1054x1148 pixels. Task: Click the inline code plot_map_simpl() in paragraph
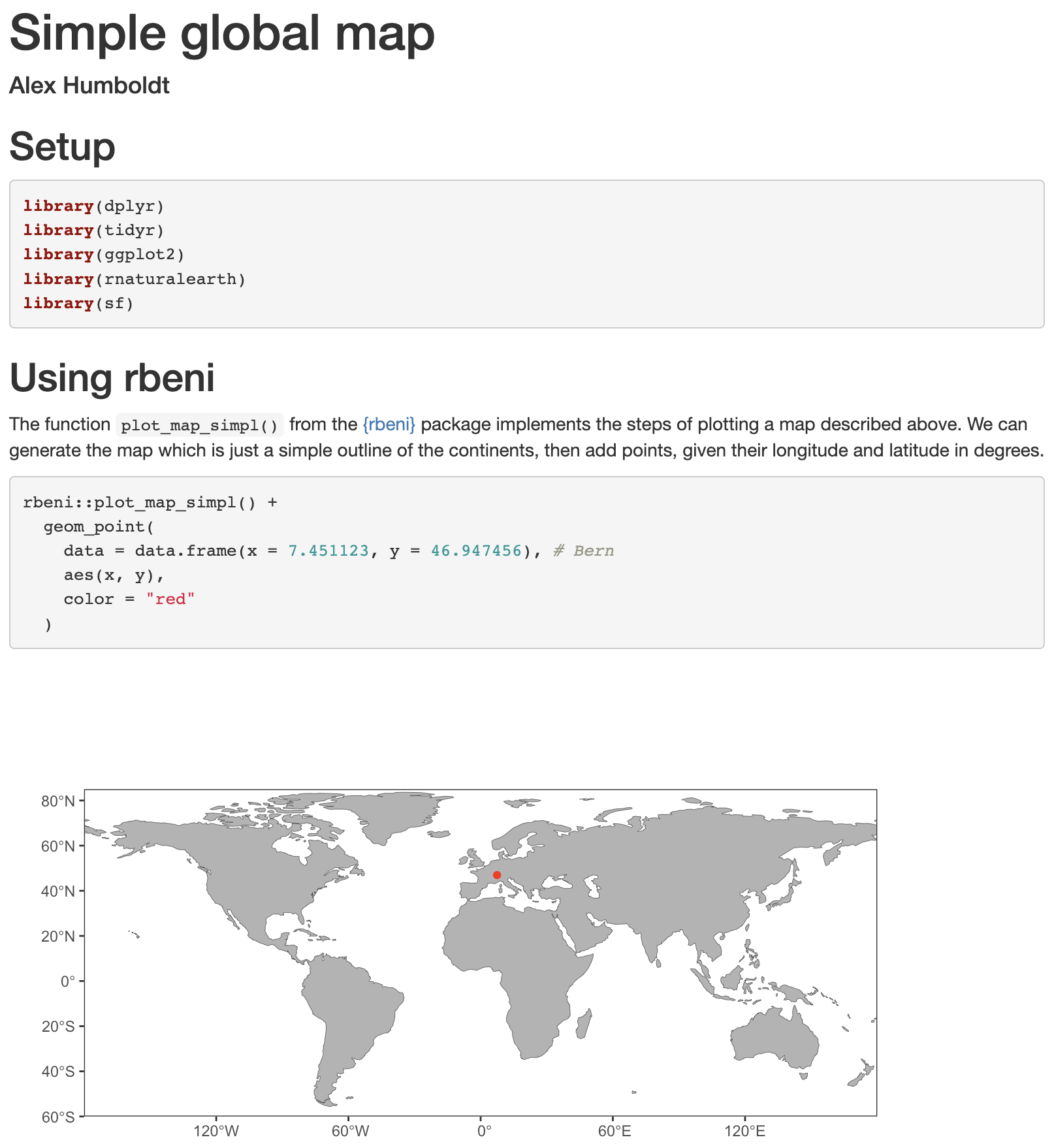[x=199, y=426]
